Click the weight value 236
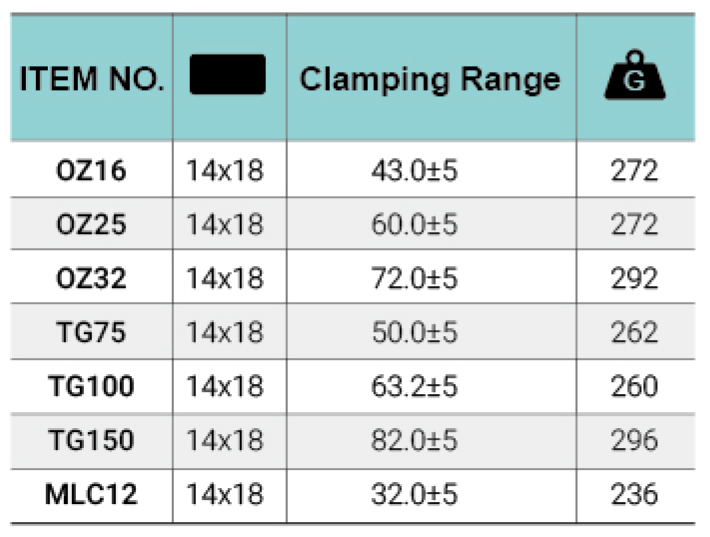710x537 pixels. (634, 494)
